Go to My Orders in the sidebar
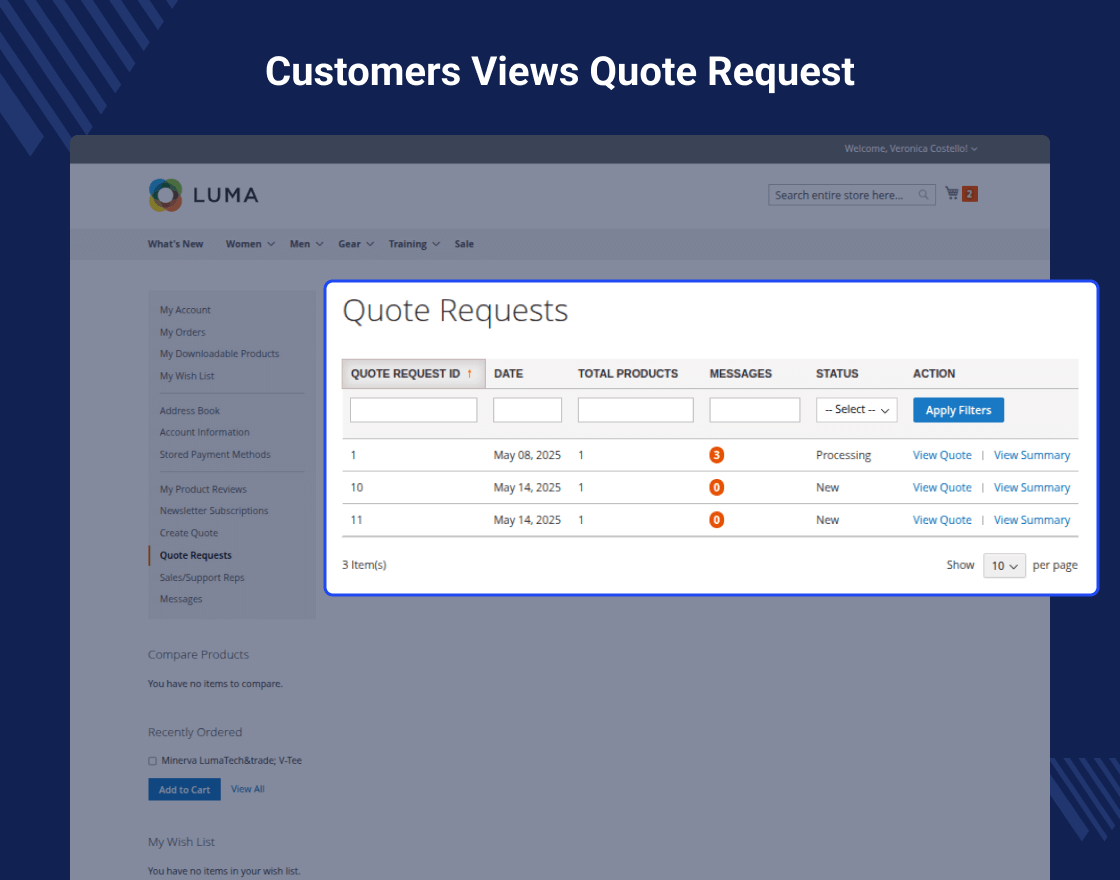 pos(182,332)
